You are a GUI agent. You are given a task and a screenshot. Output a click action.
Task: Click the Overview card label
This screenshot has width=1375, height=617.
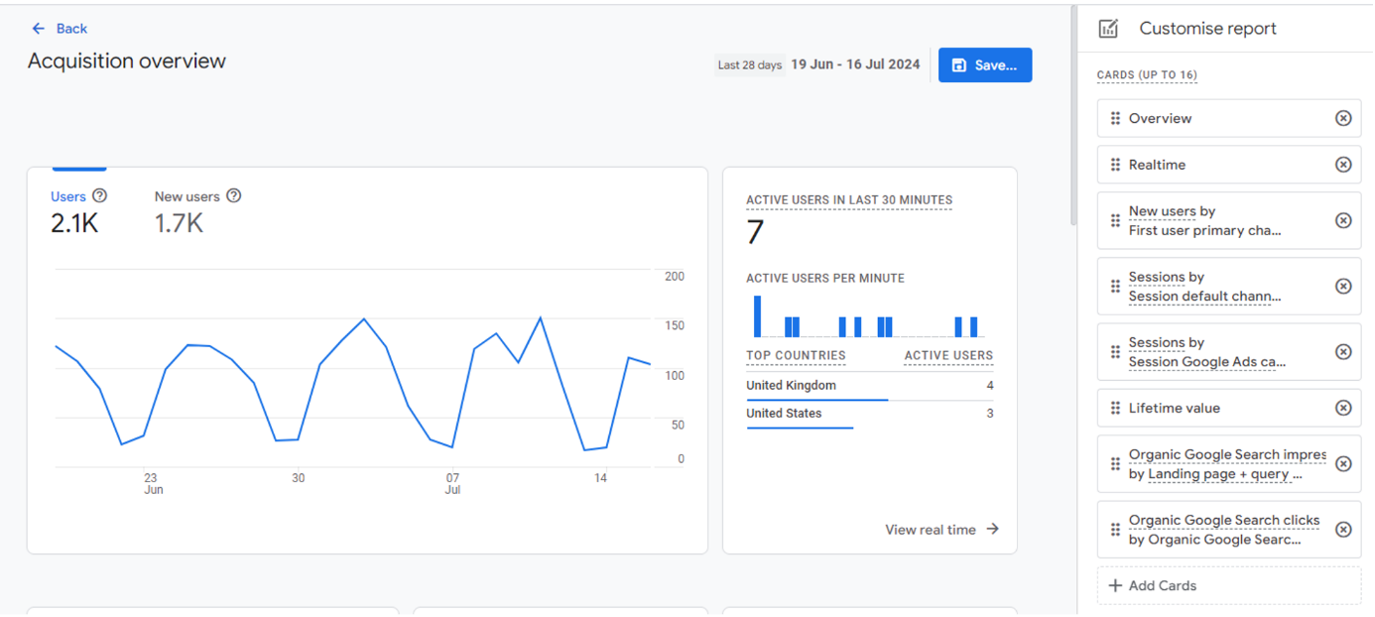[1160, 118]
